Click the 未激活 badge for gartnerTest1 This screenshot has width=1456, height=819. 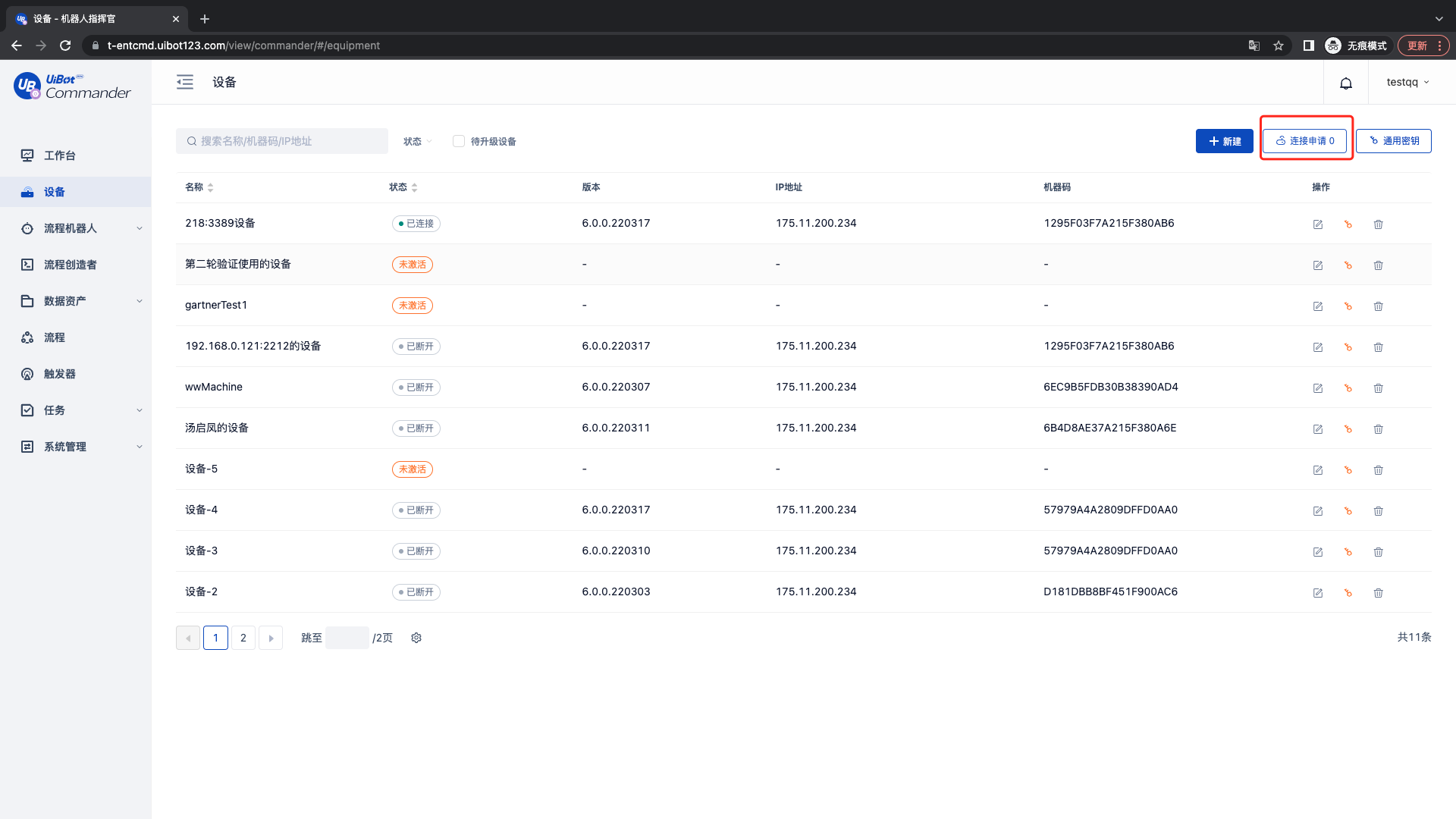click(413, 306)
